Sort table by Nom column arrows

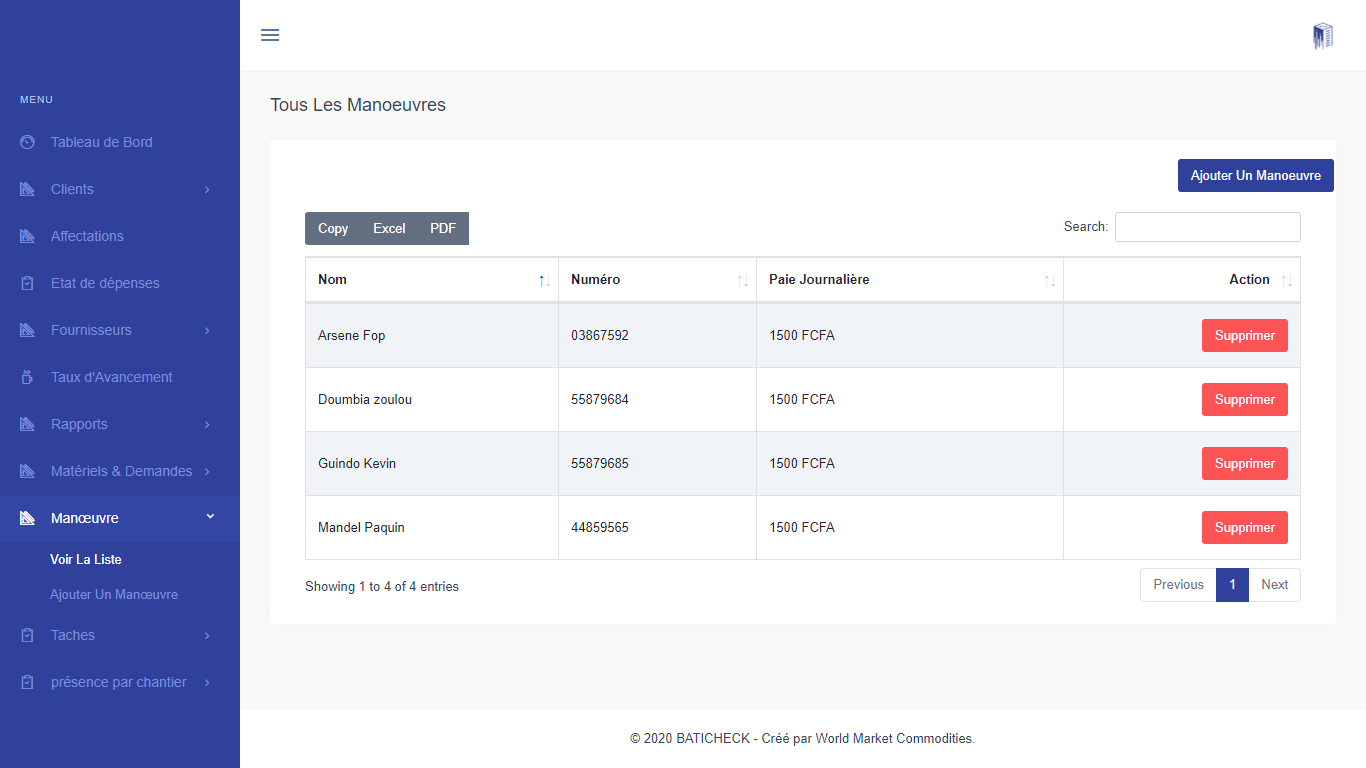[544, 281]
